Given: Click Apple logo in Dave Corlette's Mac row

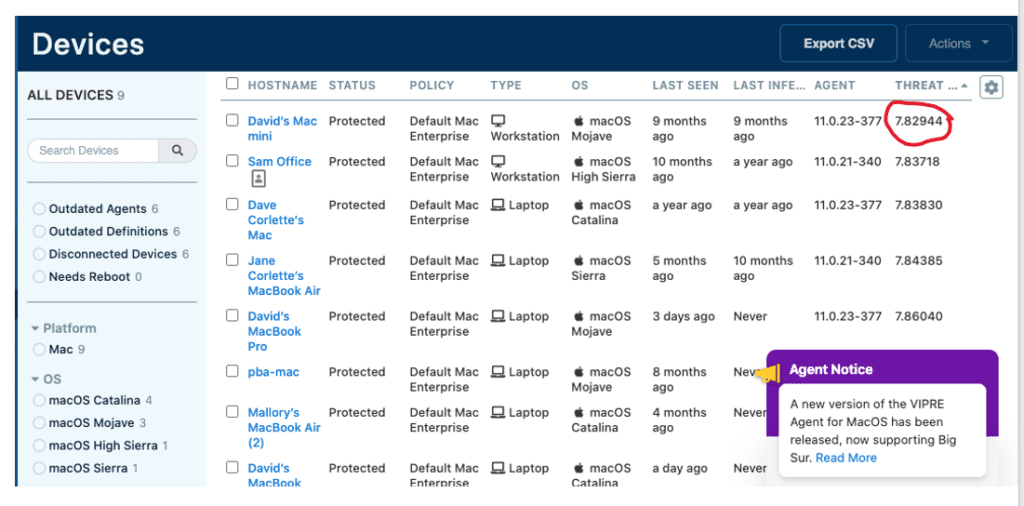Looking at the screenshot, I should pos(578,205).
